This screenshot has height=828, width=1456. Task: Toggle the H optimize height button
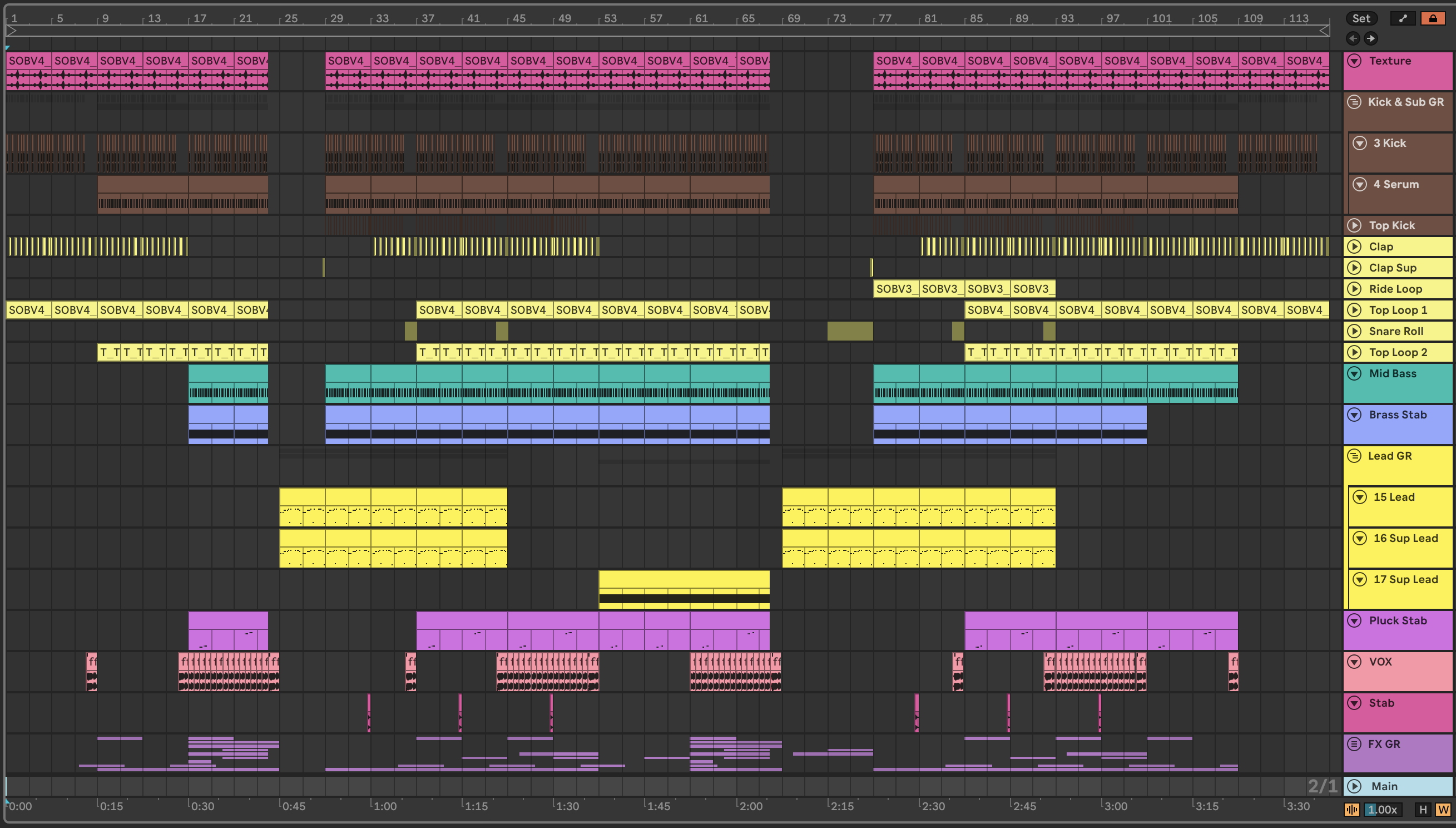(x=1423, y=809)
